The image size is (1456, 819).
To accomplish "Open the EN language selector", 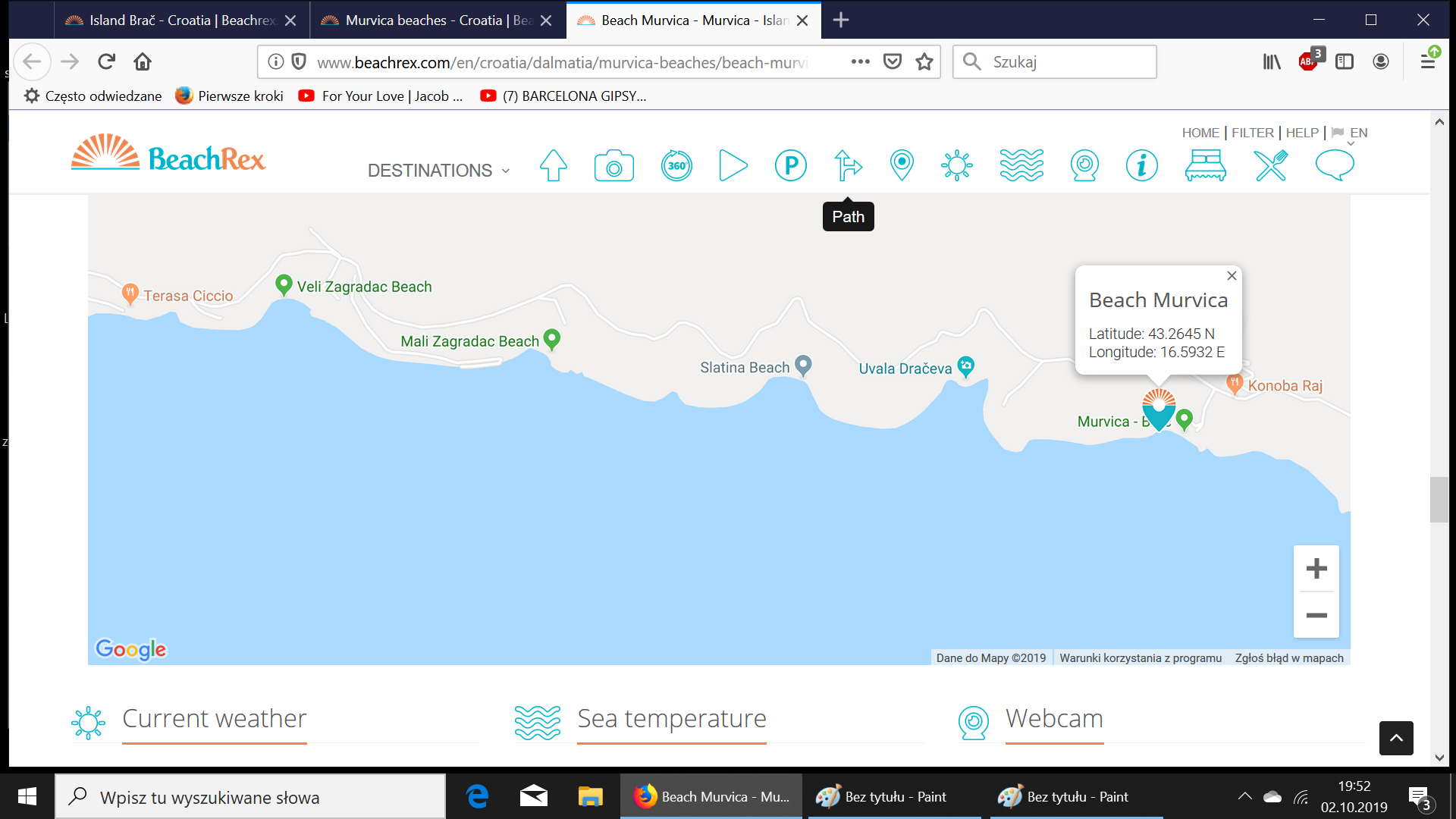I will [1357, 133].
